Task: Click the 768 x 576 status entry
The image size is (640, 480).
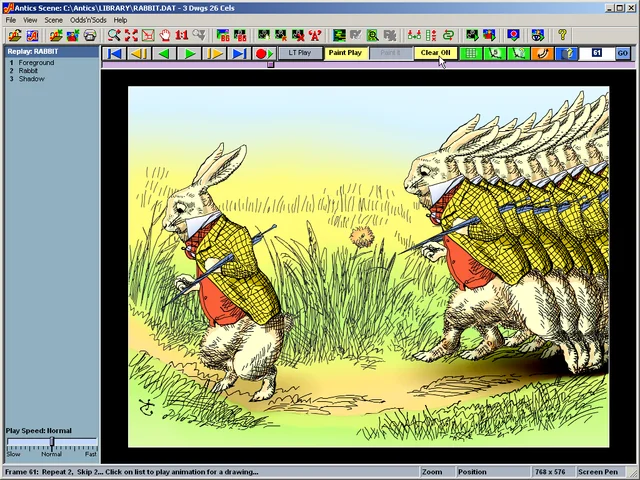Action: coord(550,472)
